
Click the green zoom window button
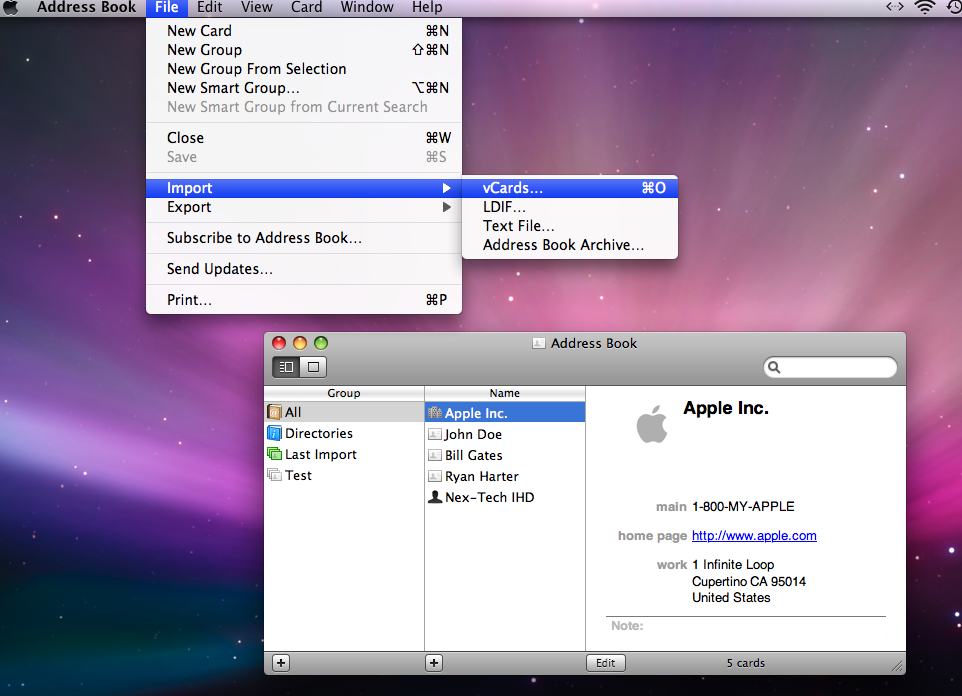321,343
